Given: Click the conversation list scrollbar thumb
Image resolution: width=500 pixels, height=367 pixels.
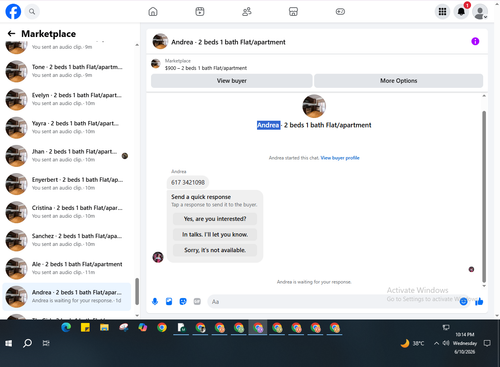Looking at the screenshot, I should pos(137,291).
